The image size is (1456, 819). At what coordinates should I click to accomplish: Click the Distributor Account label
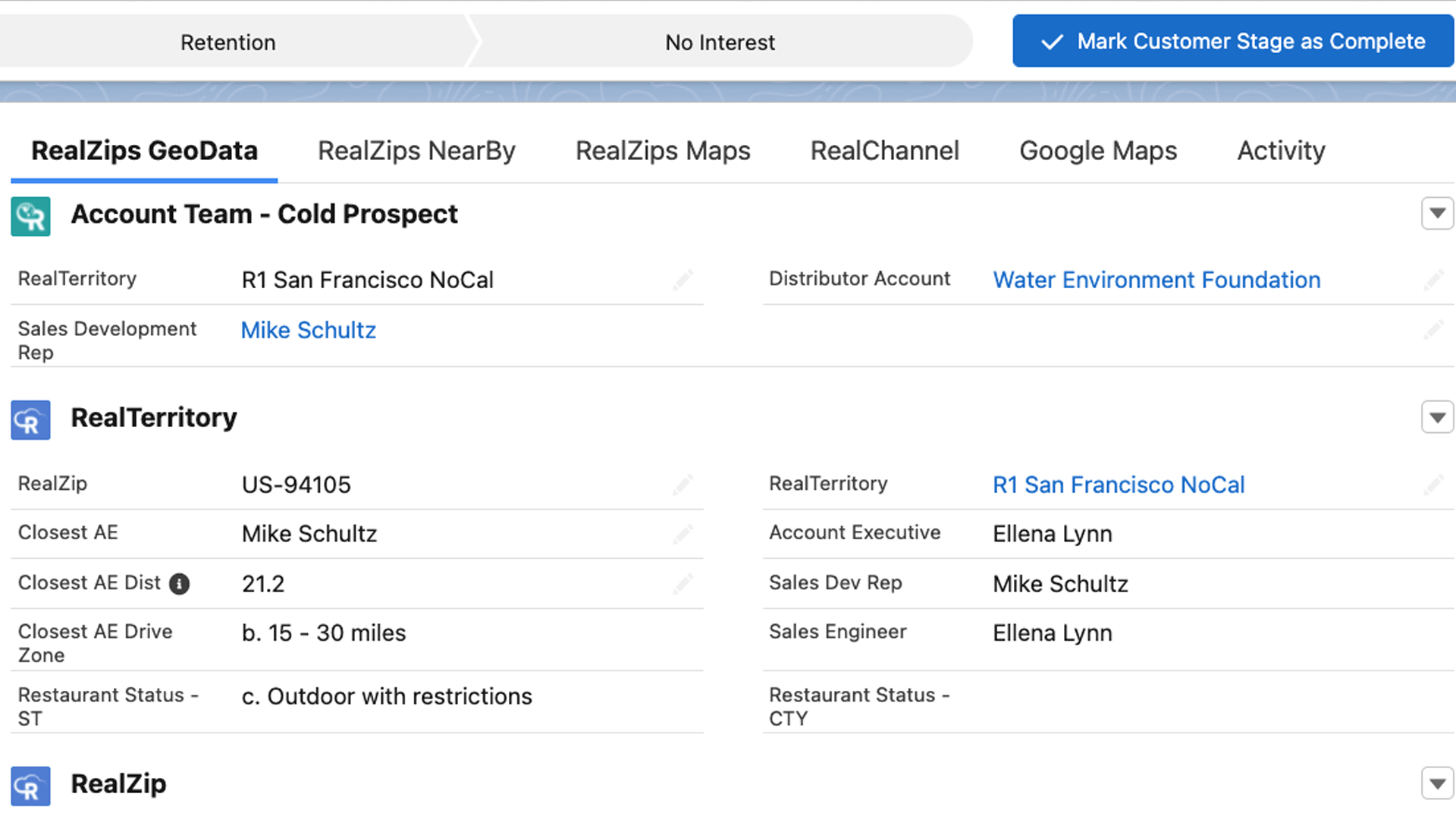coord(859,279)
